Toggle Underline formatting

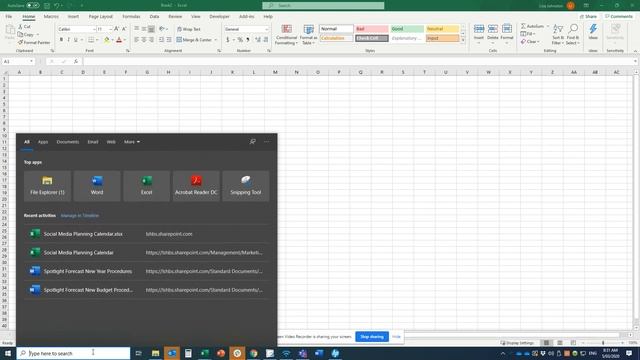(x=76, y=40)
